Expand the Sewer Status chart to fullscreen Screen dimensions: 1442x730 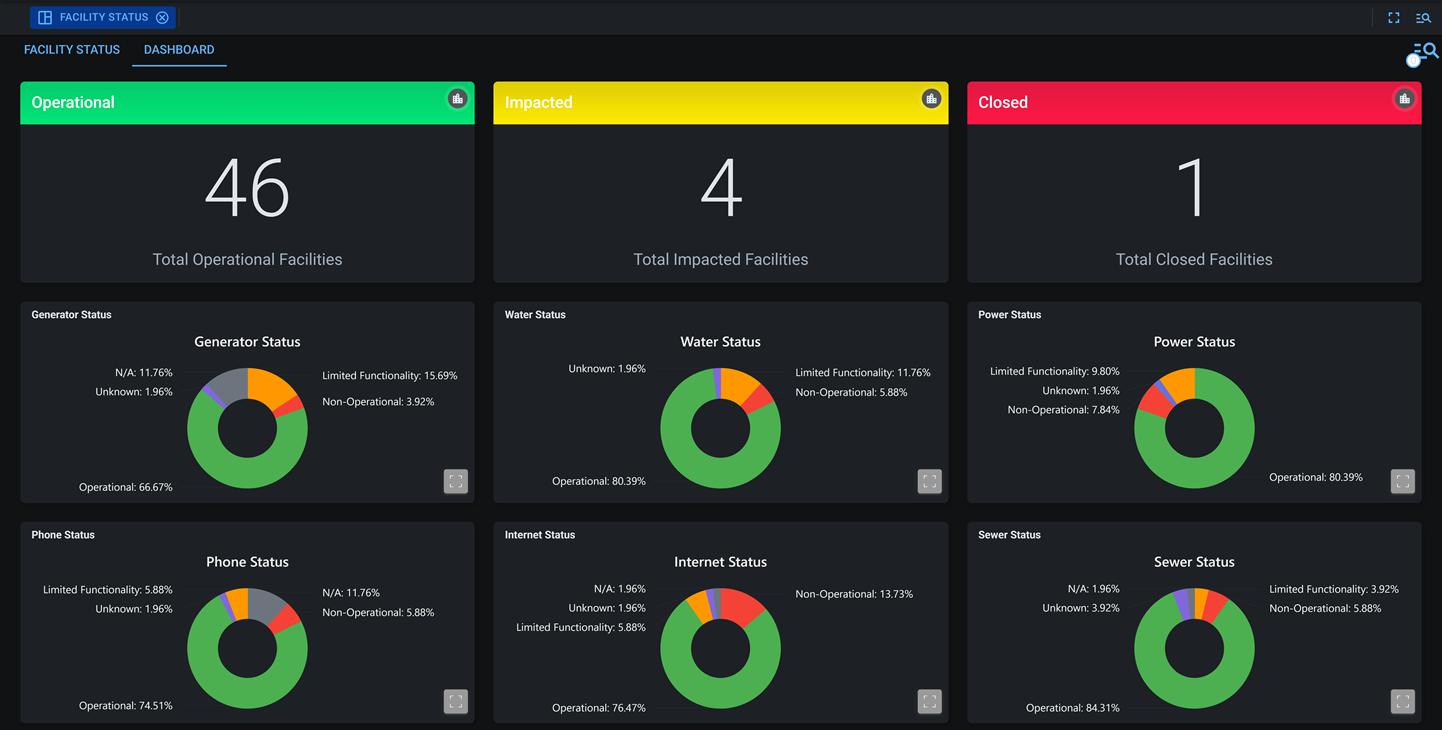pos(1402,701)
